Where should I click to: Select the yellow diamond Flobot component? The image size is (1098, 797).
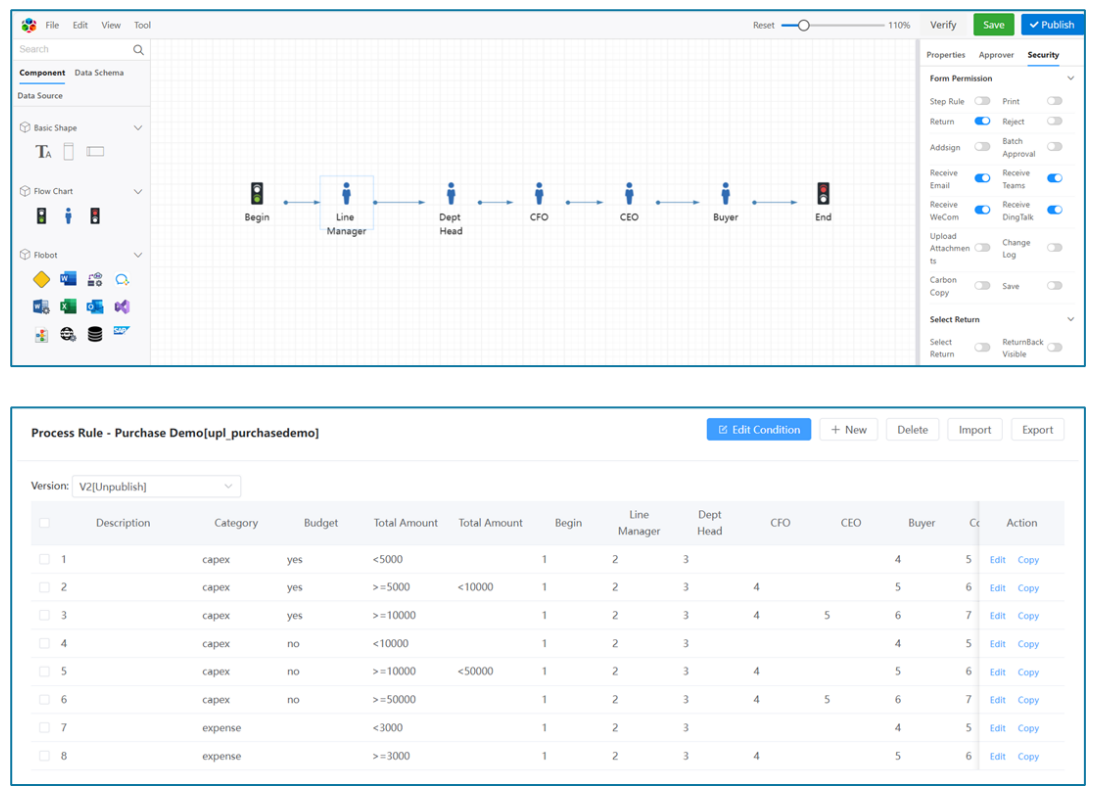[41, 279]
